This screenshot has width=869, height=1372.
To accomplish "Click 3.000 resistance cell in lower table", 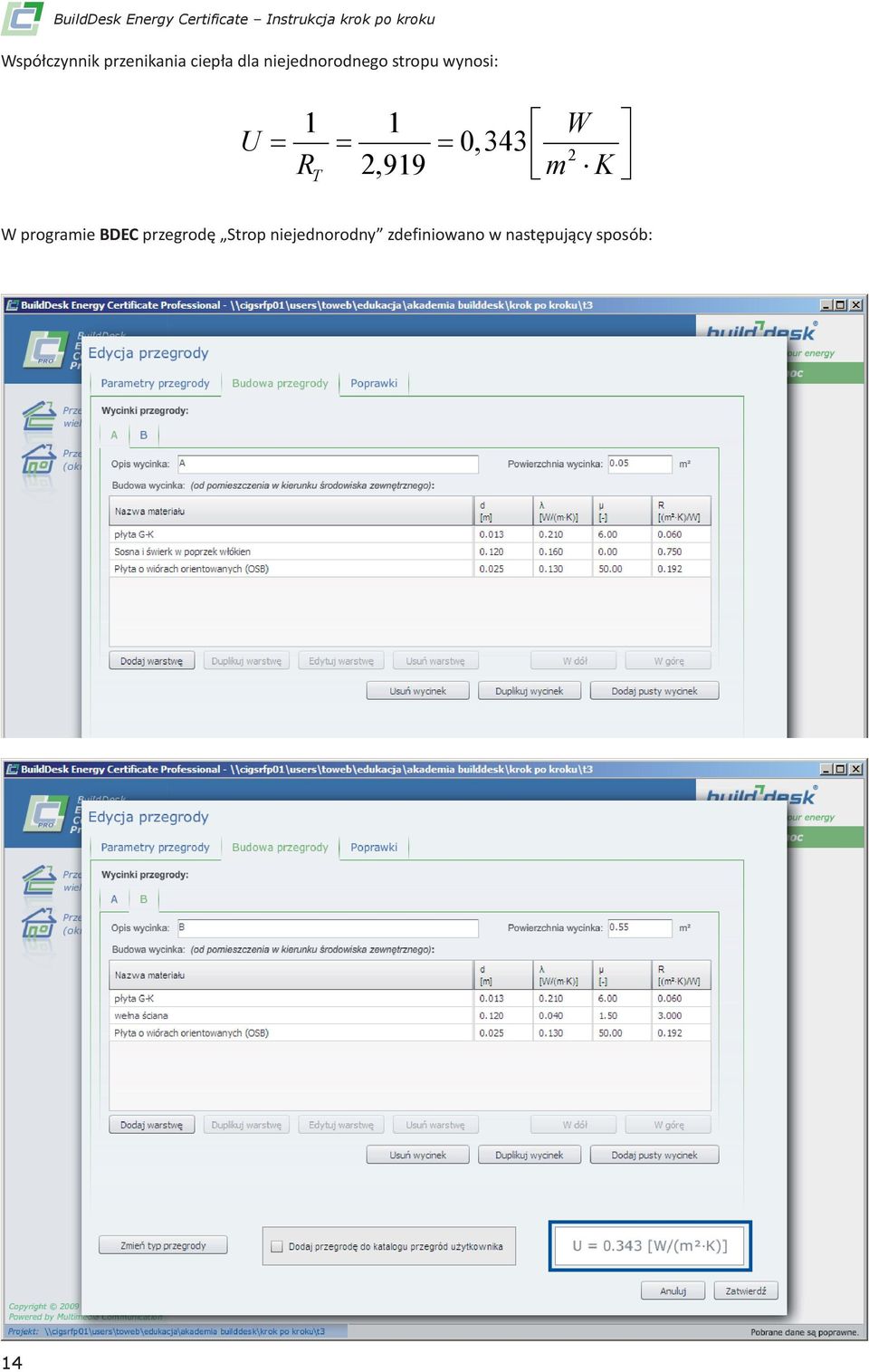I will click(x=681, y=1015).
